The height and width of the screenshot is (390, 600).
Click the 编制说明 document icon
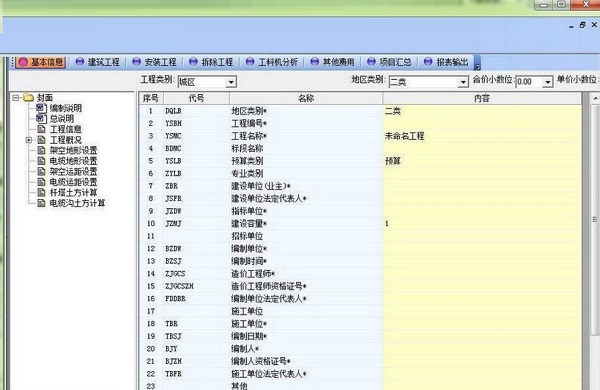point(41,108)
